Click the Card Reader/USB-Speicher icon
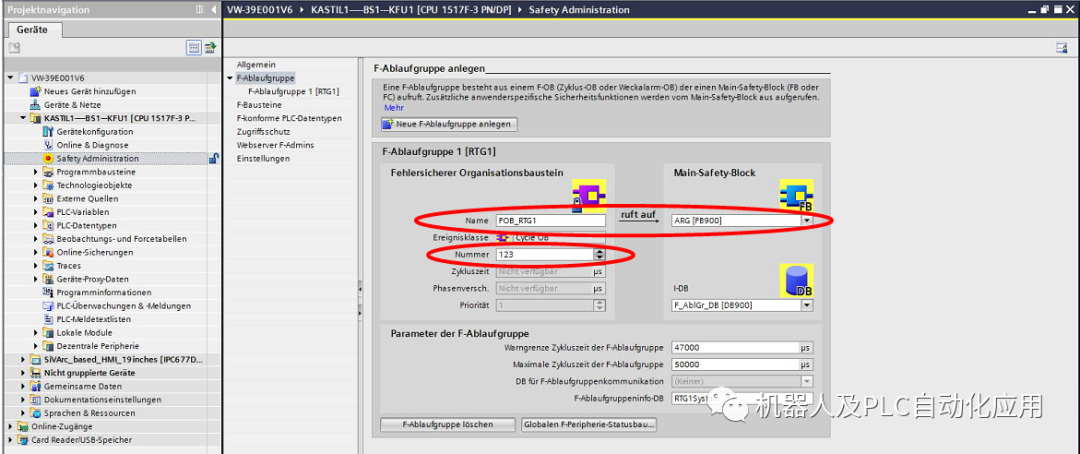1080x454 pixels. 22,440
